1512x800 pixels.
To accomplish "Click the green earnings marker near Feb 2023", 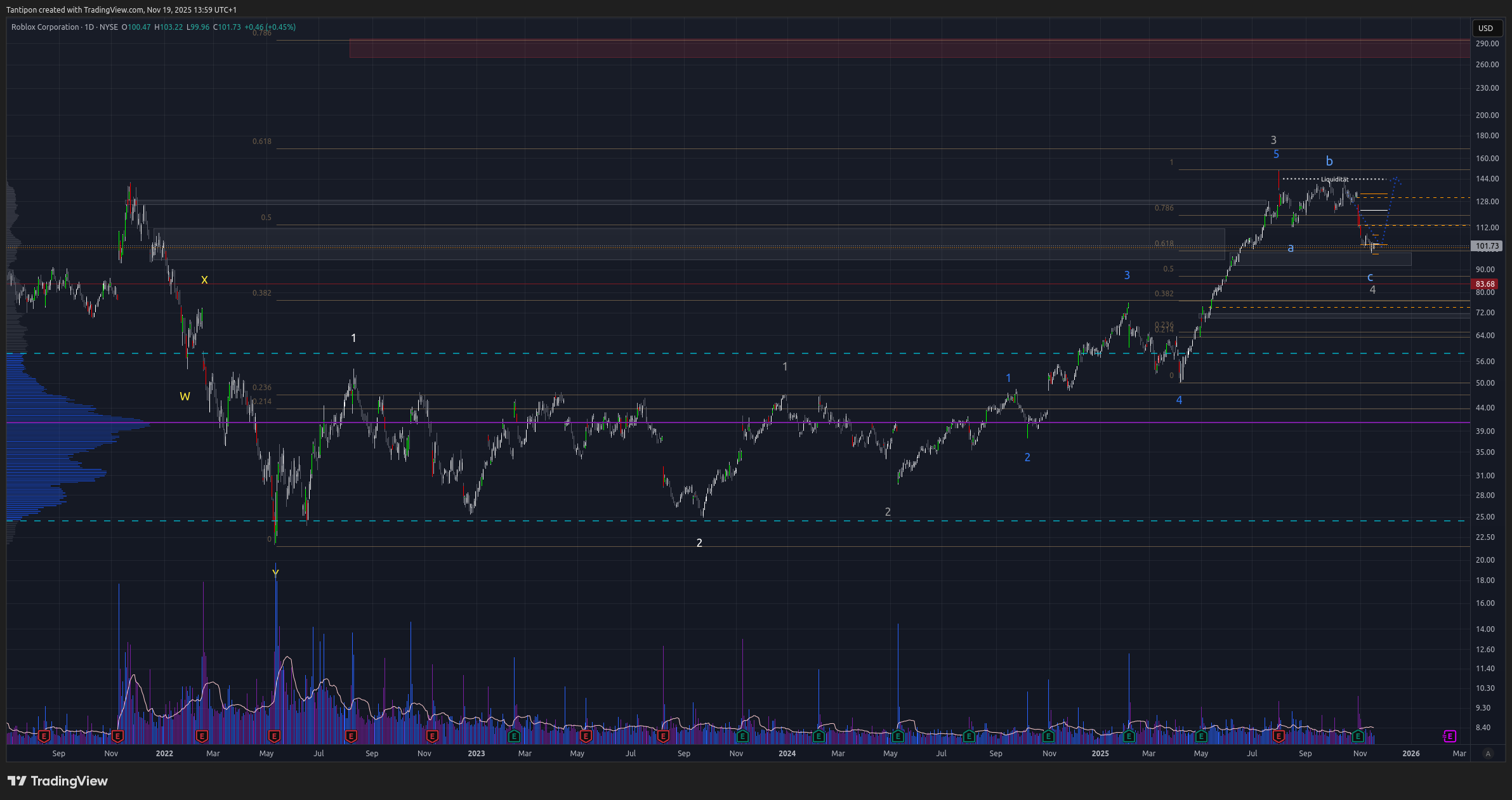I will click(x=514, y=736).
